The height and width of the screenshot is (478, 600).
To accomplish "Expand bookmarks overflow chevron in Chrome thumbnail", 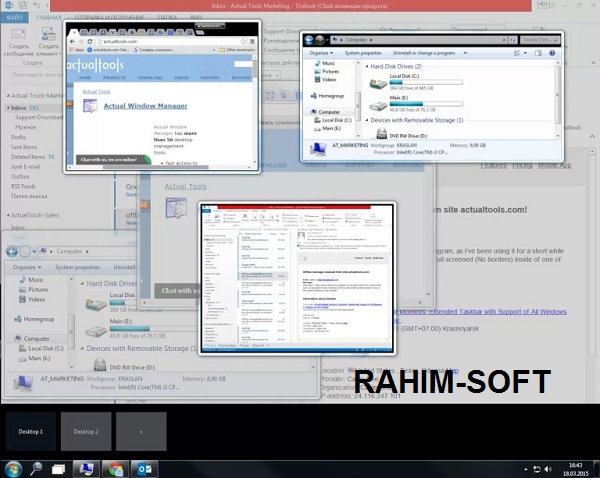I will pyautogui.click(x=214, y=50).
